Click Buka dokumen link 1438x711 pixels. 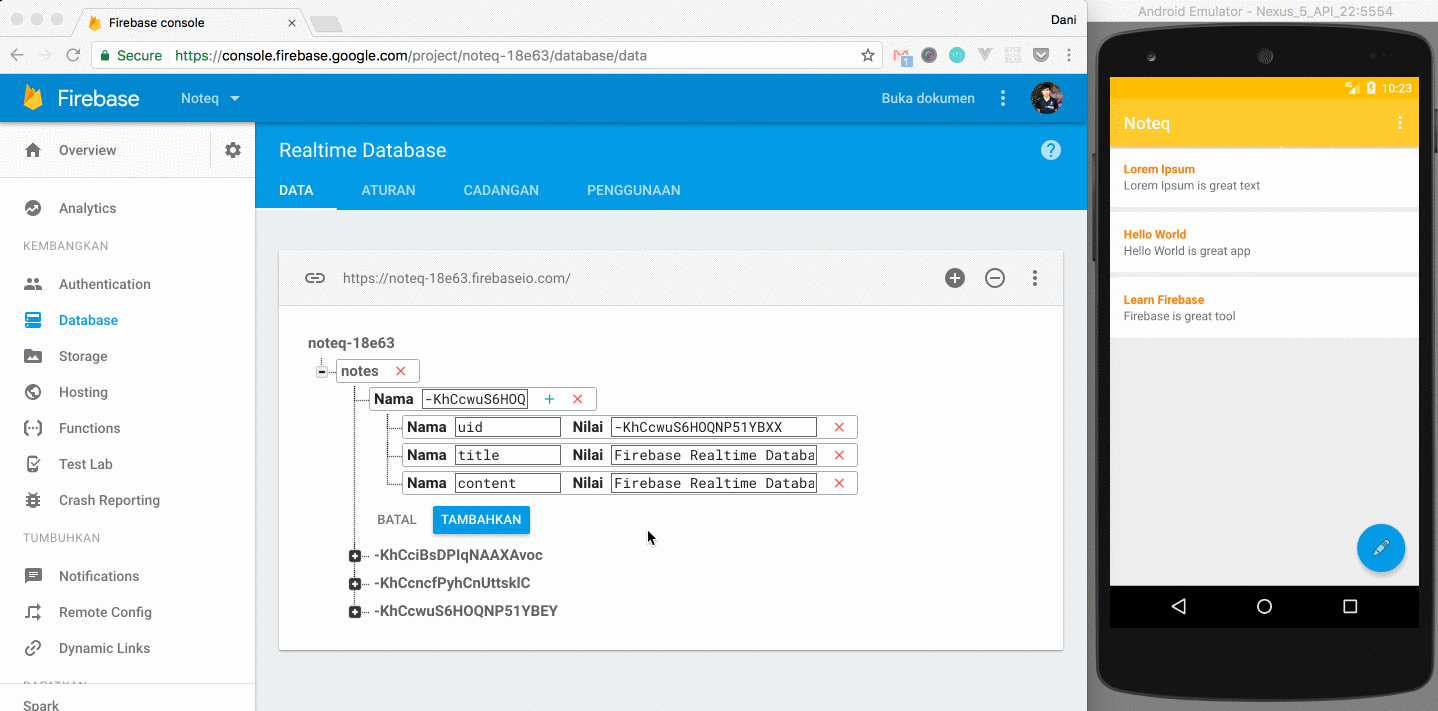tap(928, 98)
